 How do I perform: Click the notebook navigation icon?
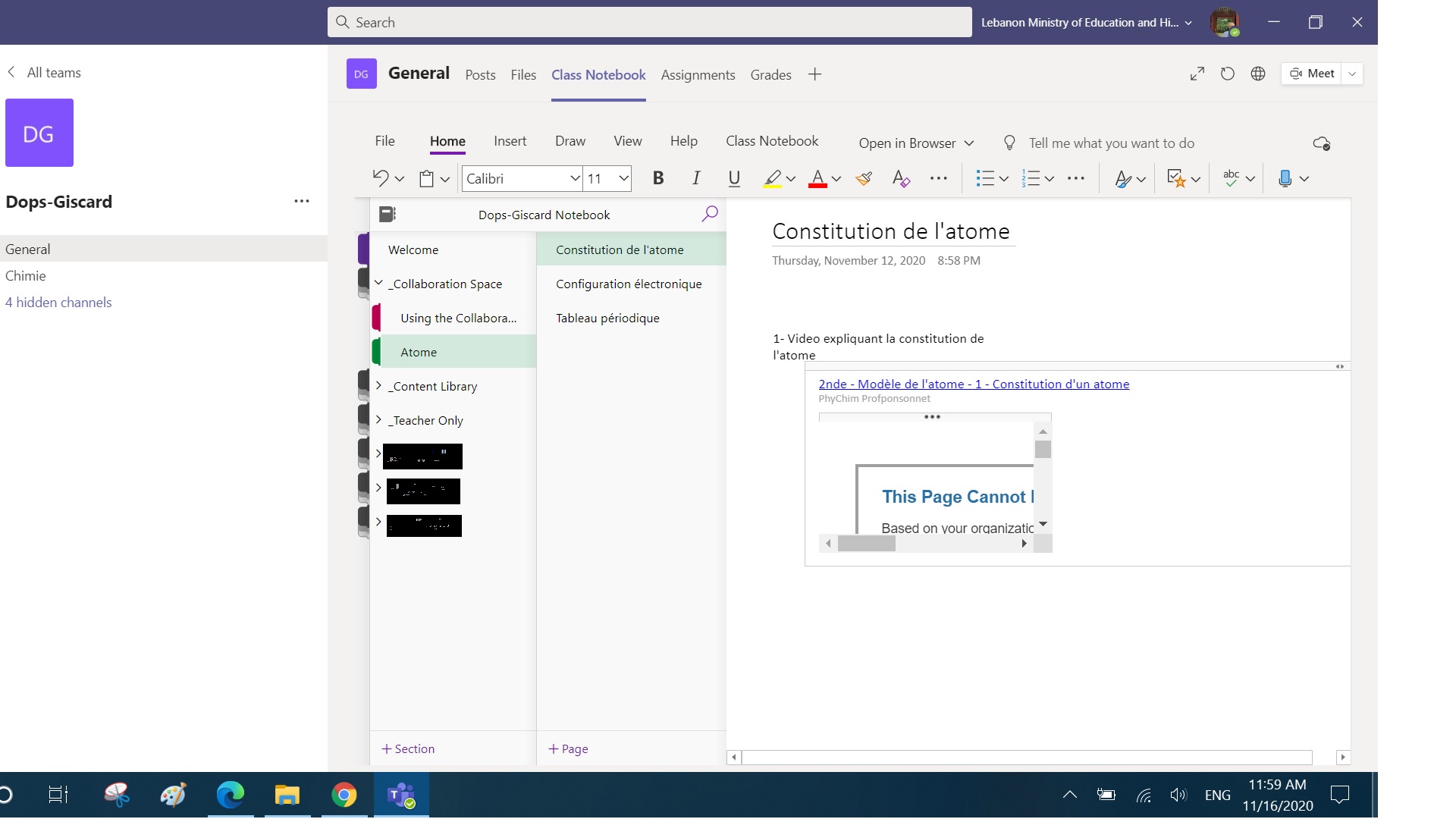[x=388, y=215]
